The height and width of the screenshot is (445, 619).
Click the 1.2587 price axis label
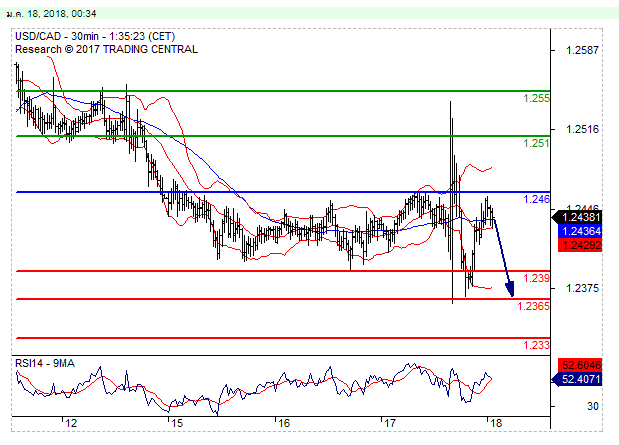coord(582,50)
